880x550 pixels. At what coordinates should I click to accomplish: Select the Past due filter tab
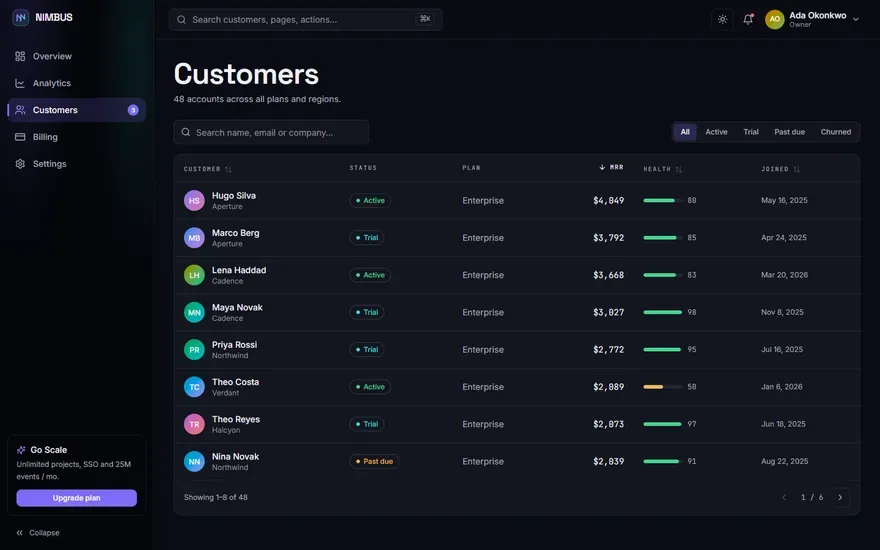point(790,132)
